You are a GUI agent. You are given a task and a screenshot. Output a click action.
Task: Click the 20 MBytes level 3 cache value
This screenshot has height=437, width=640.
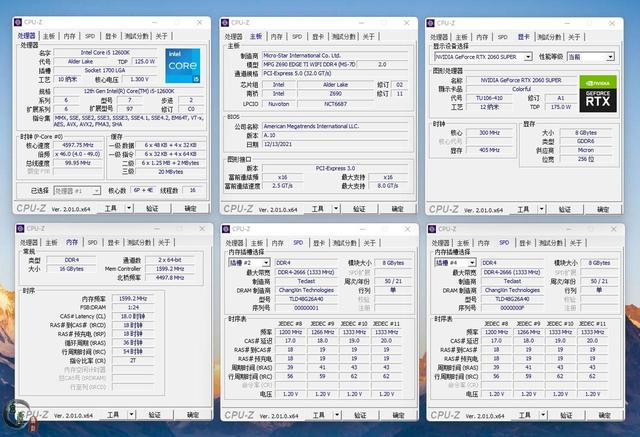pyautogui.click(x=171, y=172)
